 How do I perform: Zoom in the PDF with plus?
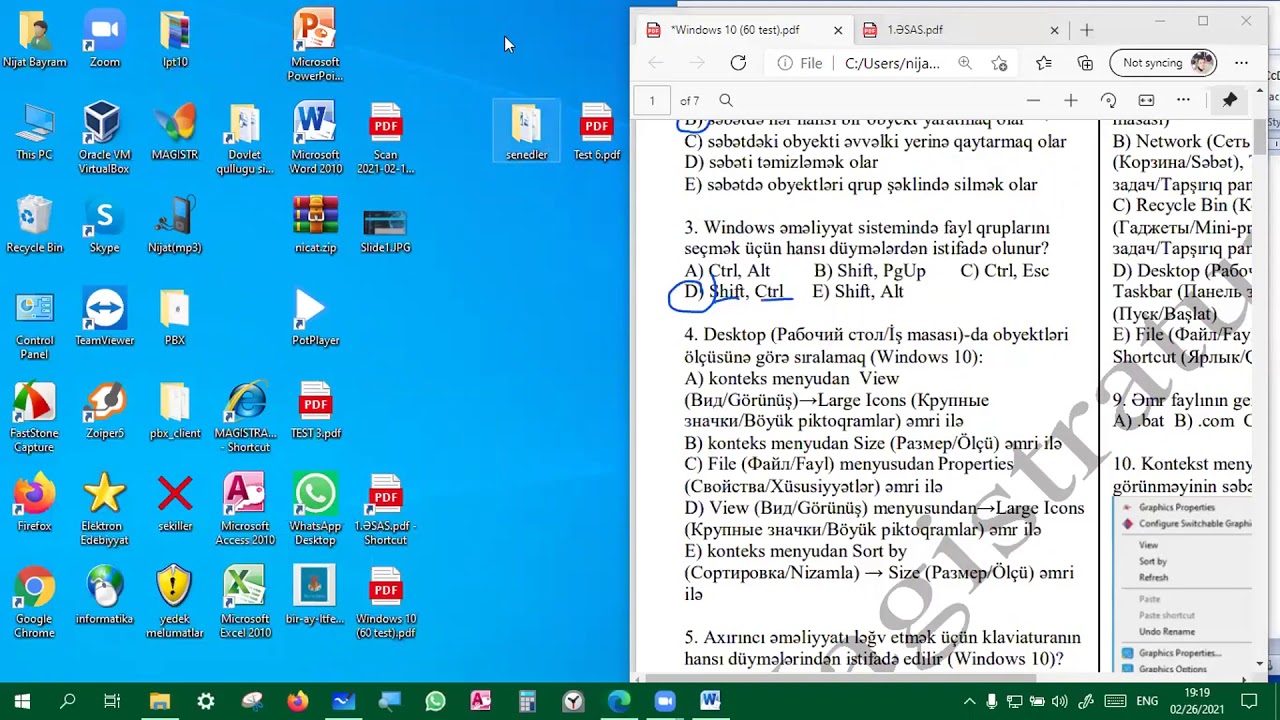coord(1070,100)
